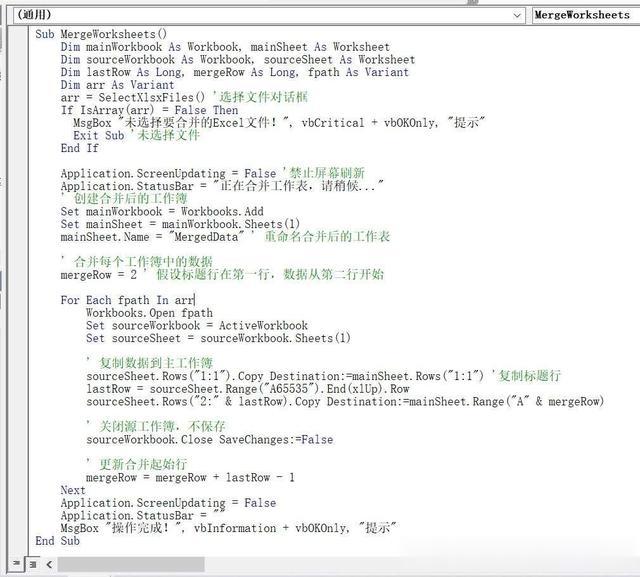Open the (通用) object dropdown arrow
Screen dimensions: 640x577
[517, 16]
